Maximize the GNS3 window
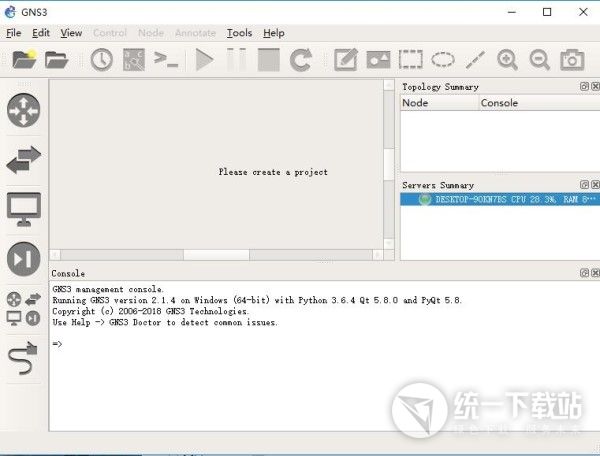Viewport: 600px width, 456px height. click(x=547, y=12)
